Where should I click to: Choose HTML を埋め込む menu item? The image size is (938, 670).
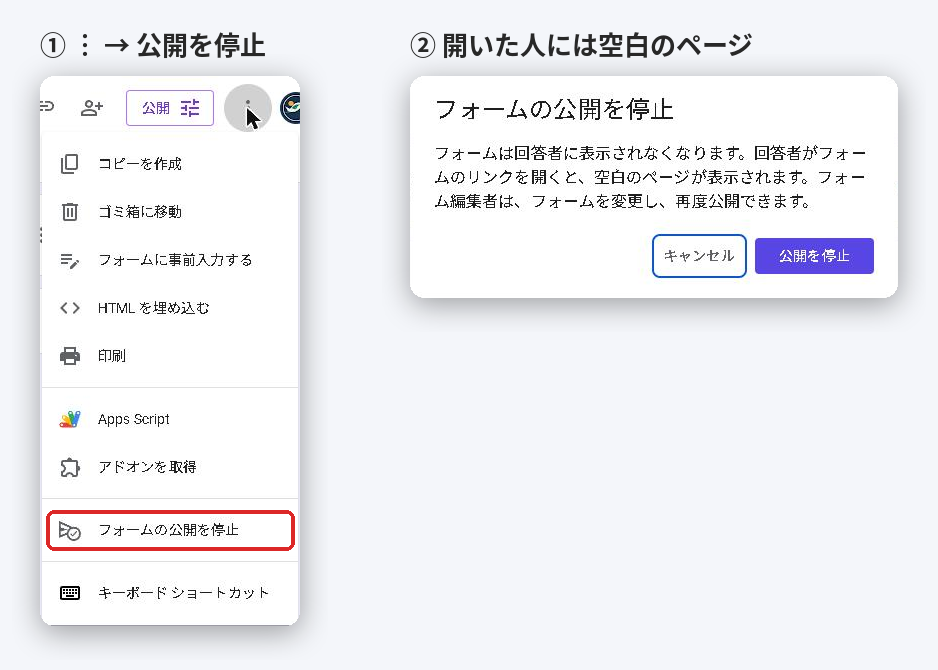coord(170,308)
